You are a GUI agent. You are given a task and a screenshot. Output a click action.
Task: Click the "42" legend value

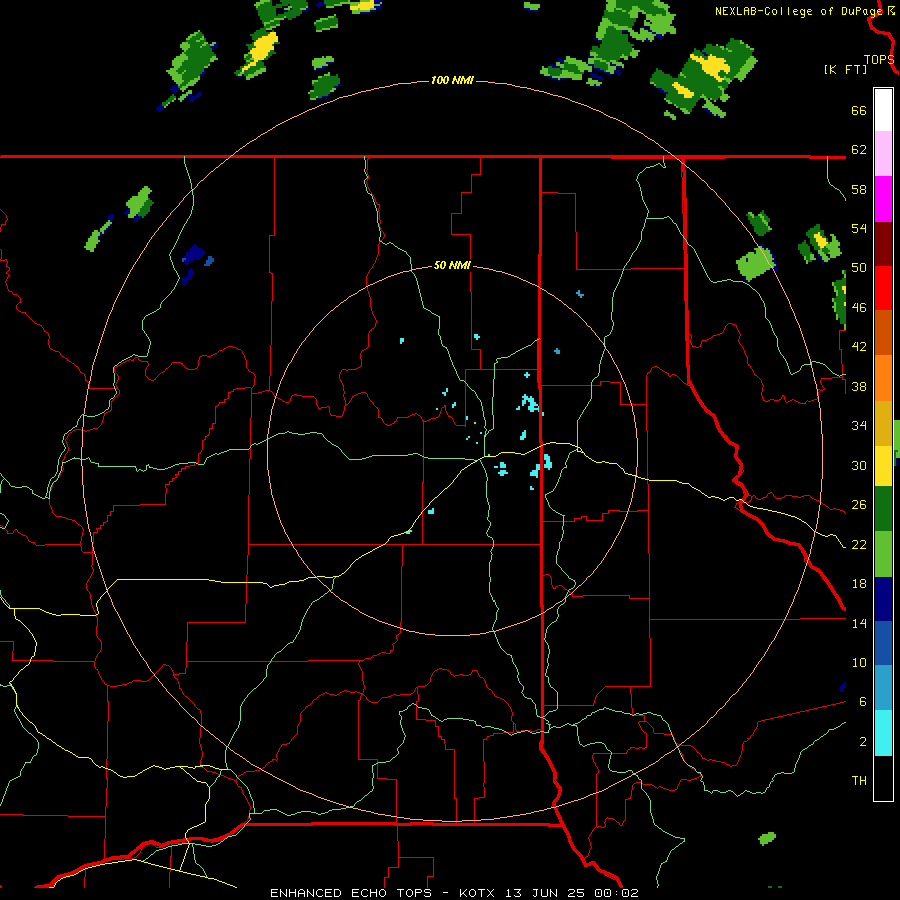tap(859, 347)
